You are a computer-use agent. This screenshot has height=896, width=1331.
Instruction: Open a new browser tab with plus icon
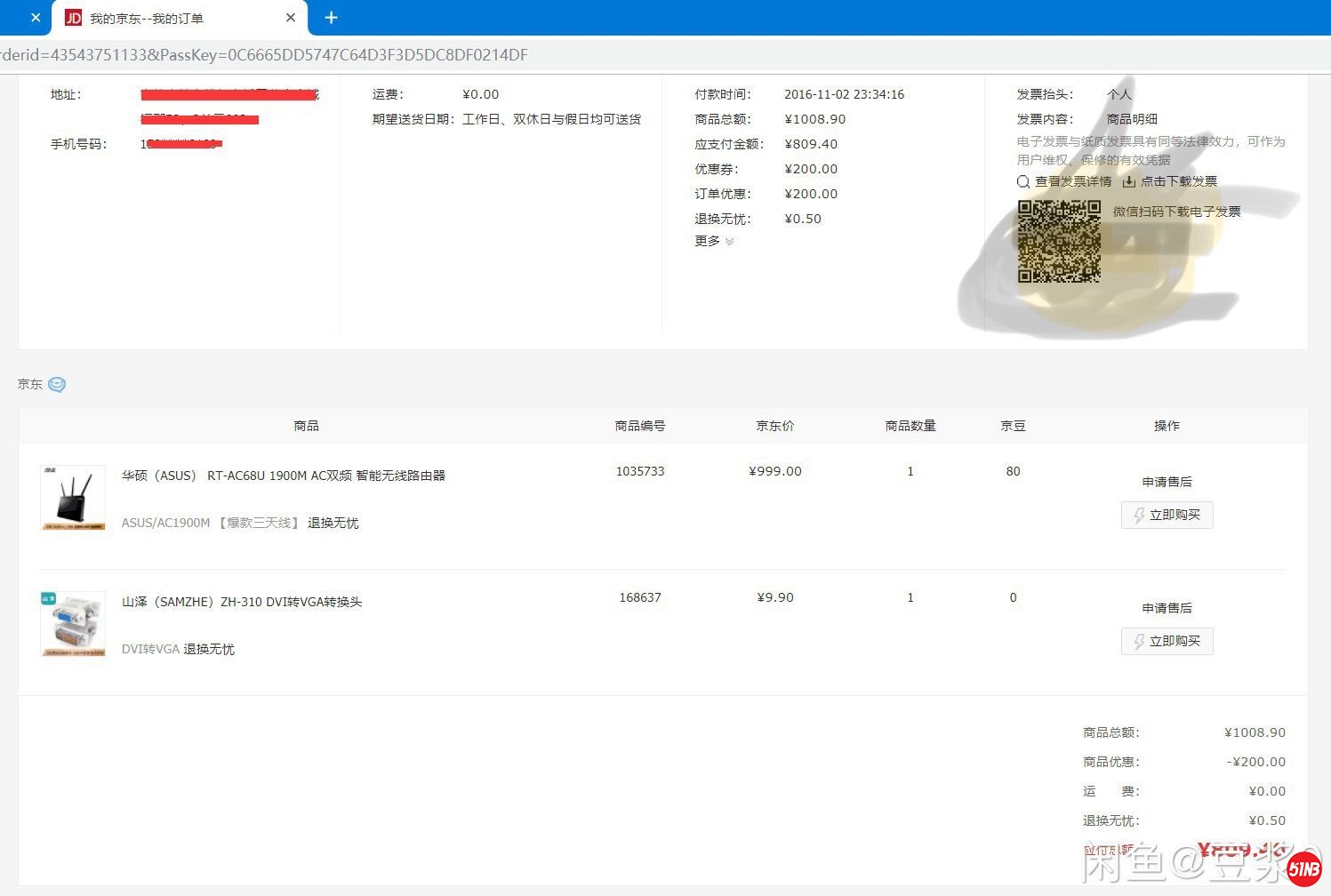[331, 18]
